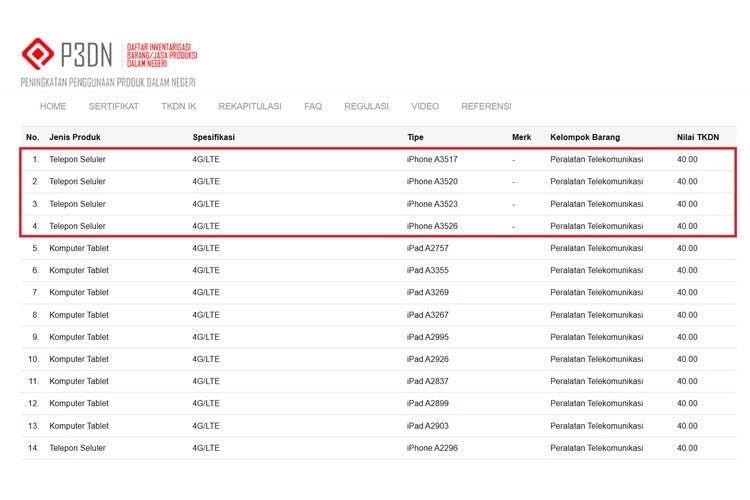Open the TKDN IK menu
Screen dimensions: 750x500
178,106
